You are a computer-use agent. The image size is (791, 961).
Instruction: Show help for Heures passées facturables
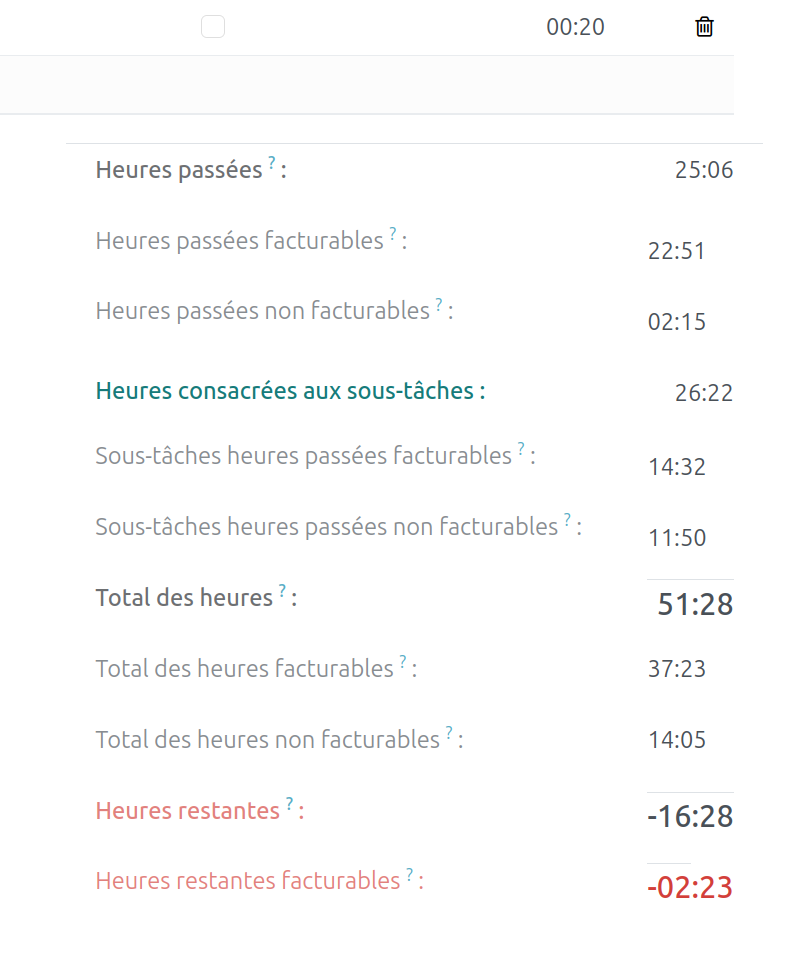tap(393, 234)
